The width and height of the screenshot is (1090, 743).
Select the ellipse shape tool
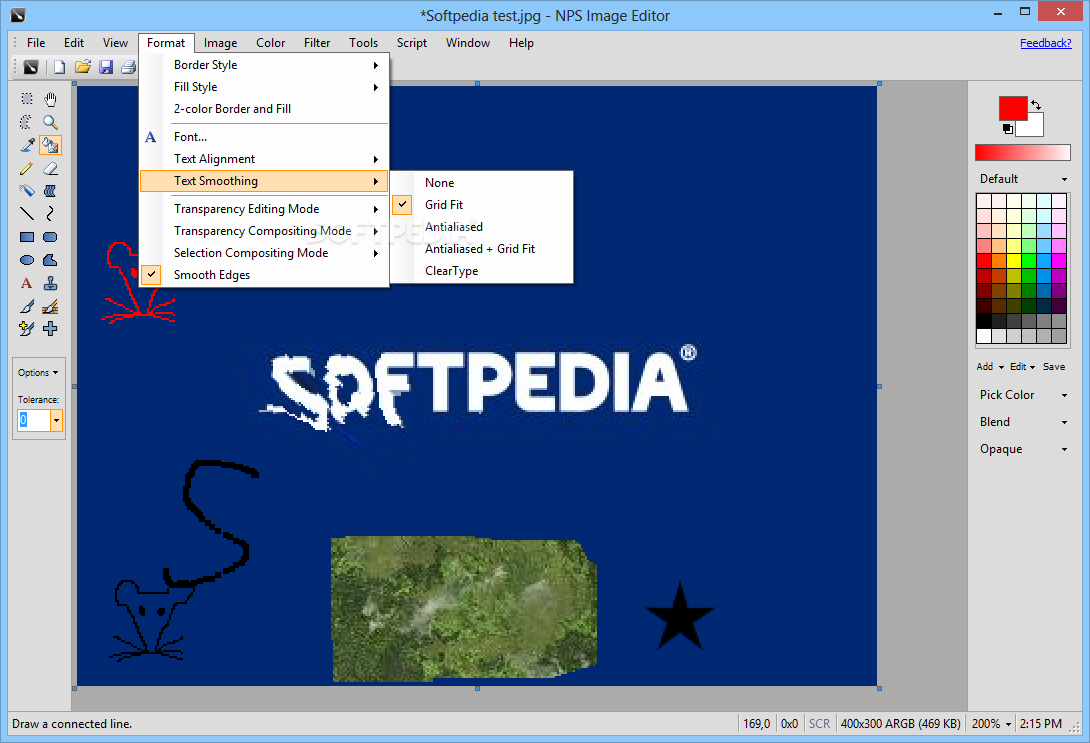click(x=26, y=260)
